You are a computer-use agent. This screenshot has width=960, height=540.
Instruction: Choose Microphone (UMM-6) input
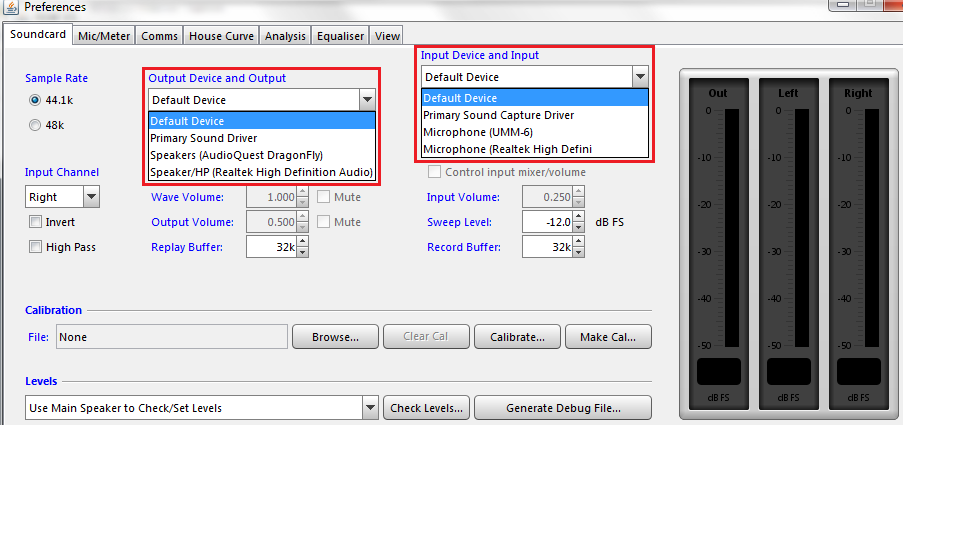534,132
